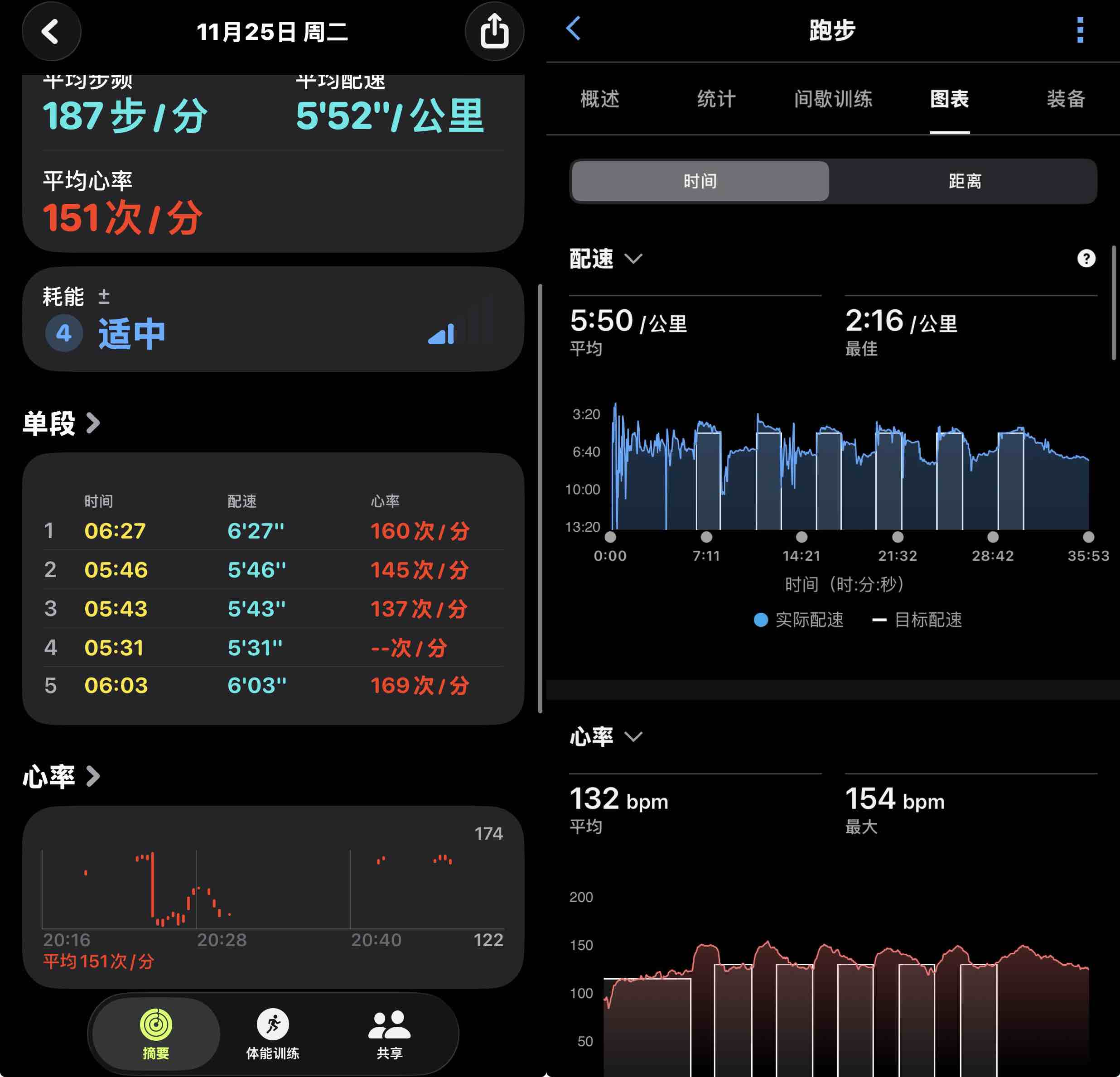The width and height of the screenshot is (1120, 1077).
Task: Tap the help question mark beside 配速
Action: [1086, 258]
